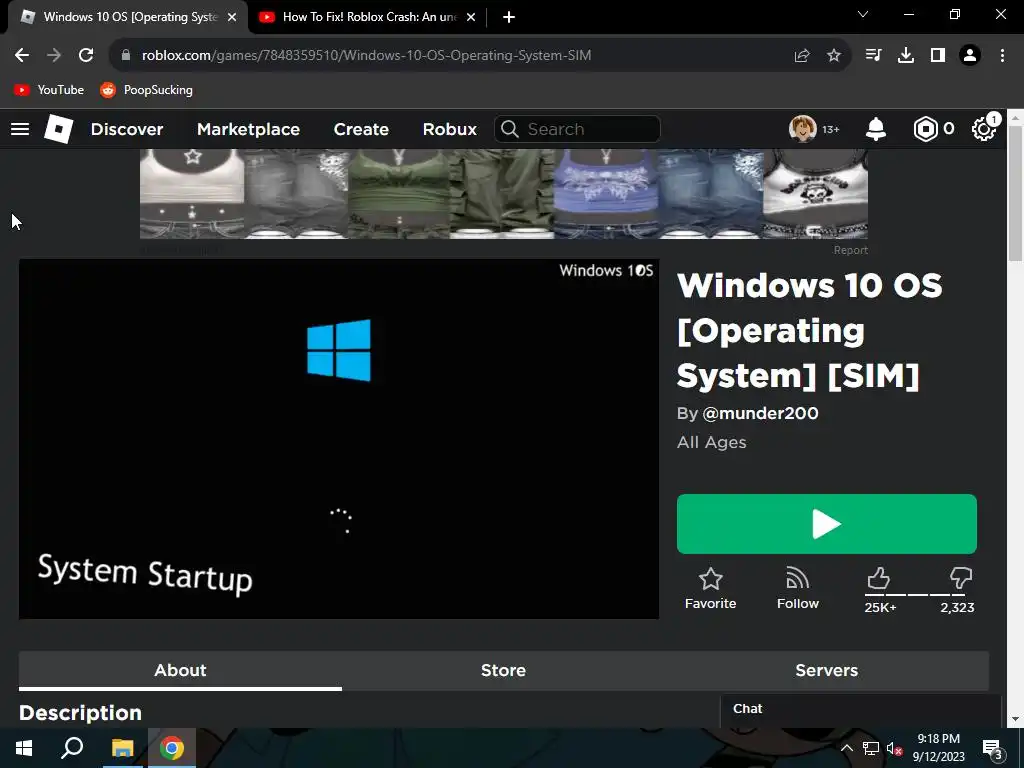Open Chrome media control icon
This screenshot has width=1024, height=768.
click(x=873, y=56)
